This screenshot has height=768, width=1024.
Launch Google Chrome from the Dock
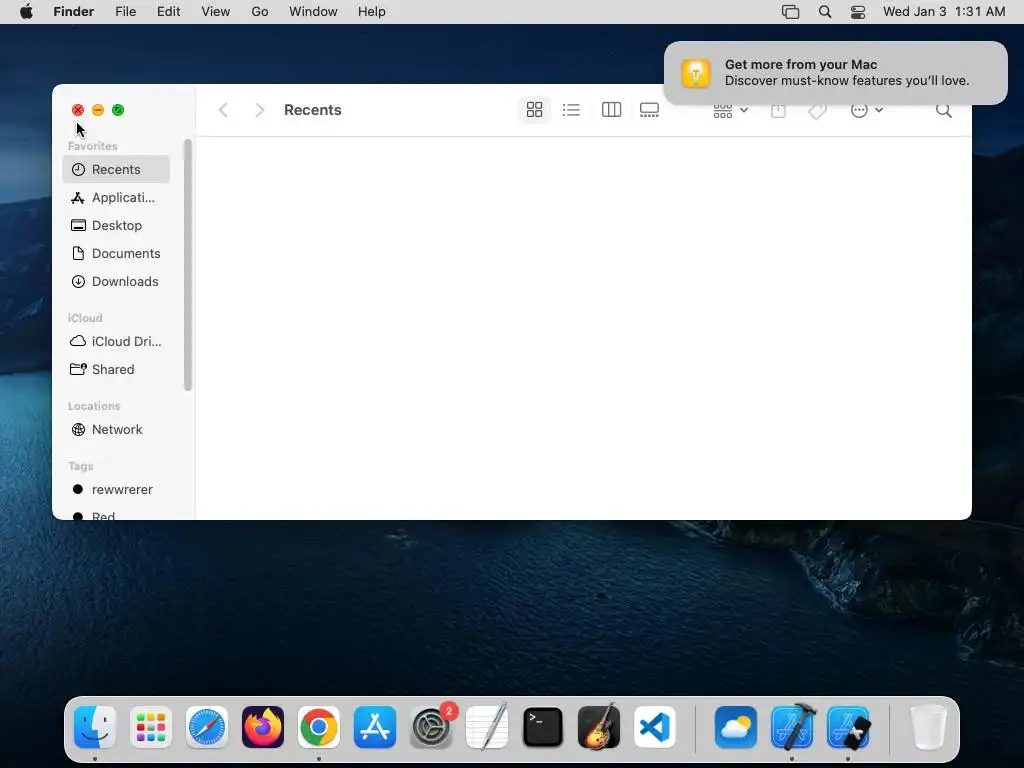(319, 727)
